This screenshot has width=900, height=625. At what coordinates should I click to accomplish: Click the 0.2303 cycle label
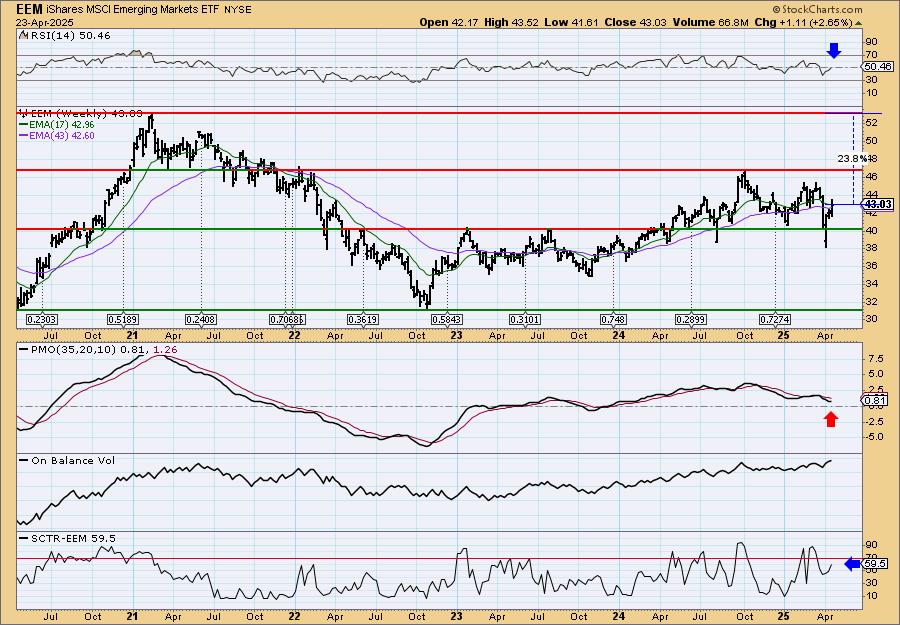click(42, 319)
